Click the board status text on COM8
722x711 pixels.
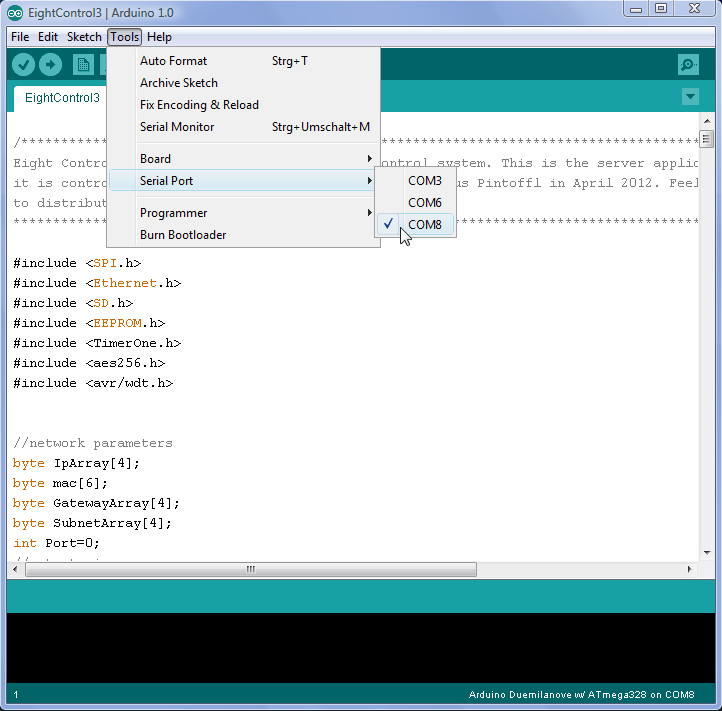[x=582, y=694]
